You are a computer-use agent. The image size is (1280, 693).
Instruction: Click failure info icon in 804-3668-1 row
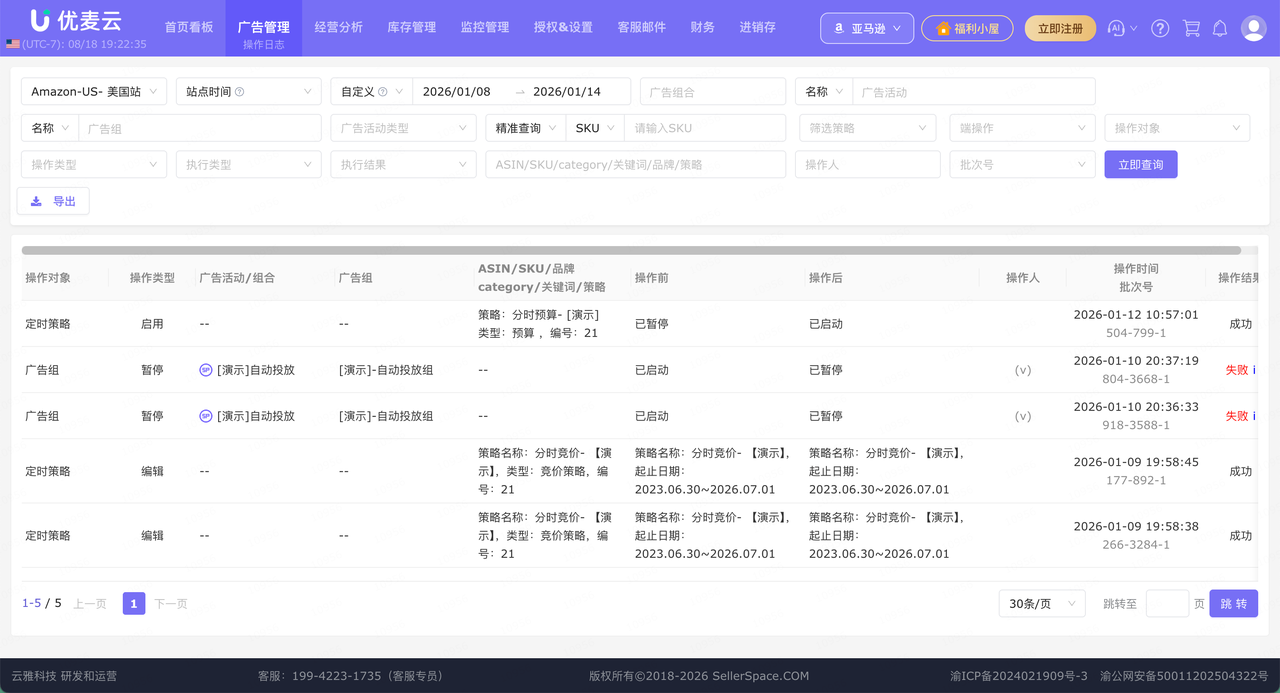[1254, 370]
